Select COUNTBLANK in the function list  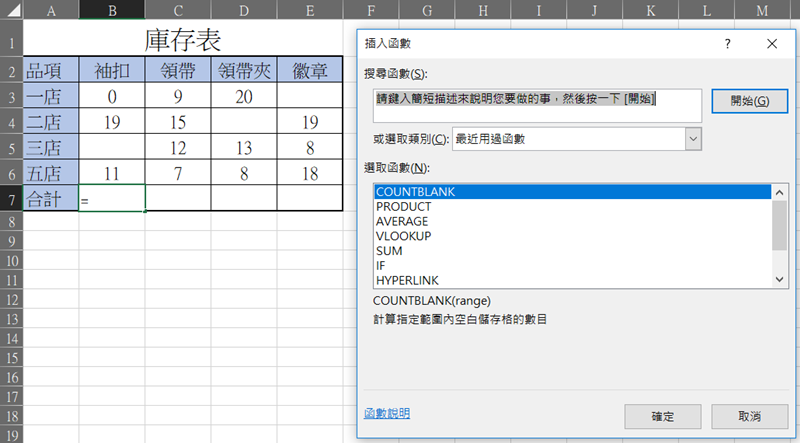(x=572, y=192)
